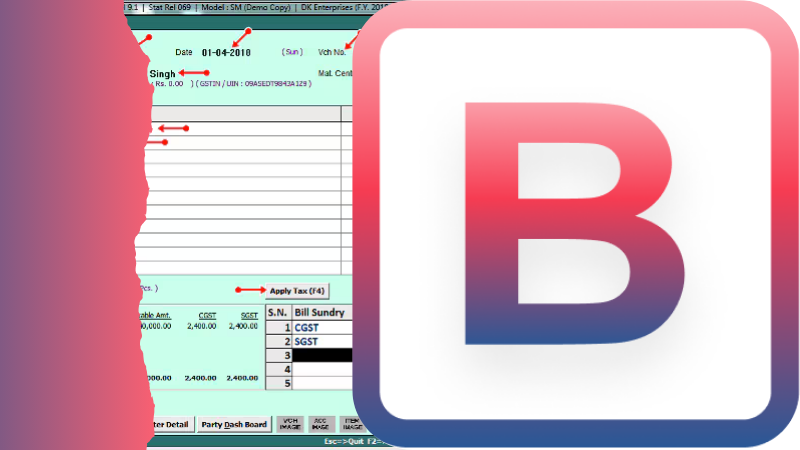Click the ACC IMAGE button
Viewport: 800px width, 450px height.
320,424
